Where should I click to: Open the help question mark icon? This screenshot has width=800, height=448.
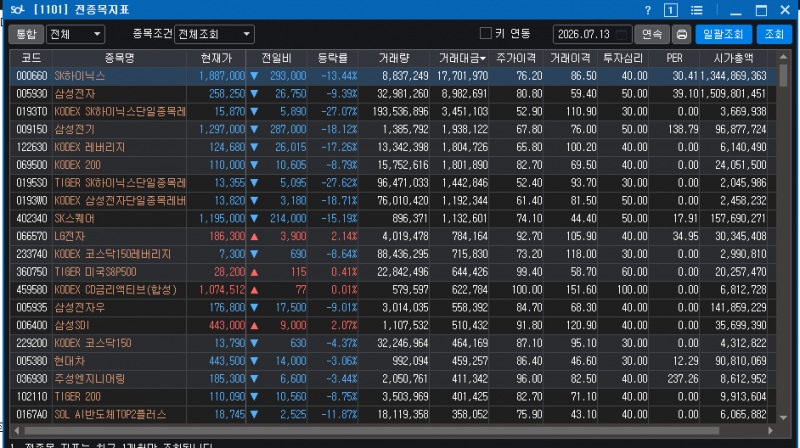click(647, 10)
